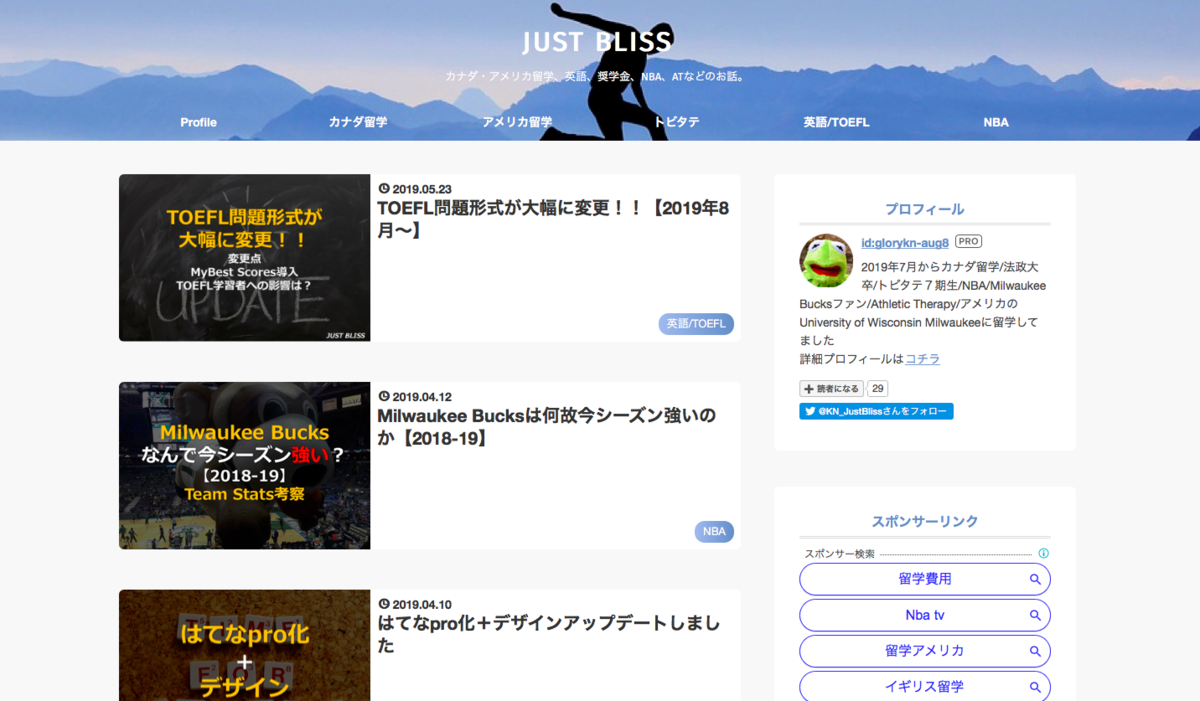Select the Nba tv sponsor search button
Screen dimensions: 1200x701
[925, 615]
